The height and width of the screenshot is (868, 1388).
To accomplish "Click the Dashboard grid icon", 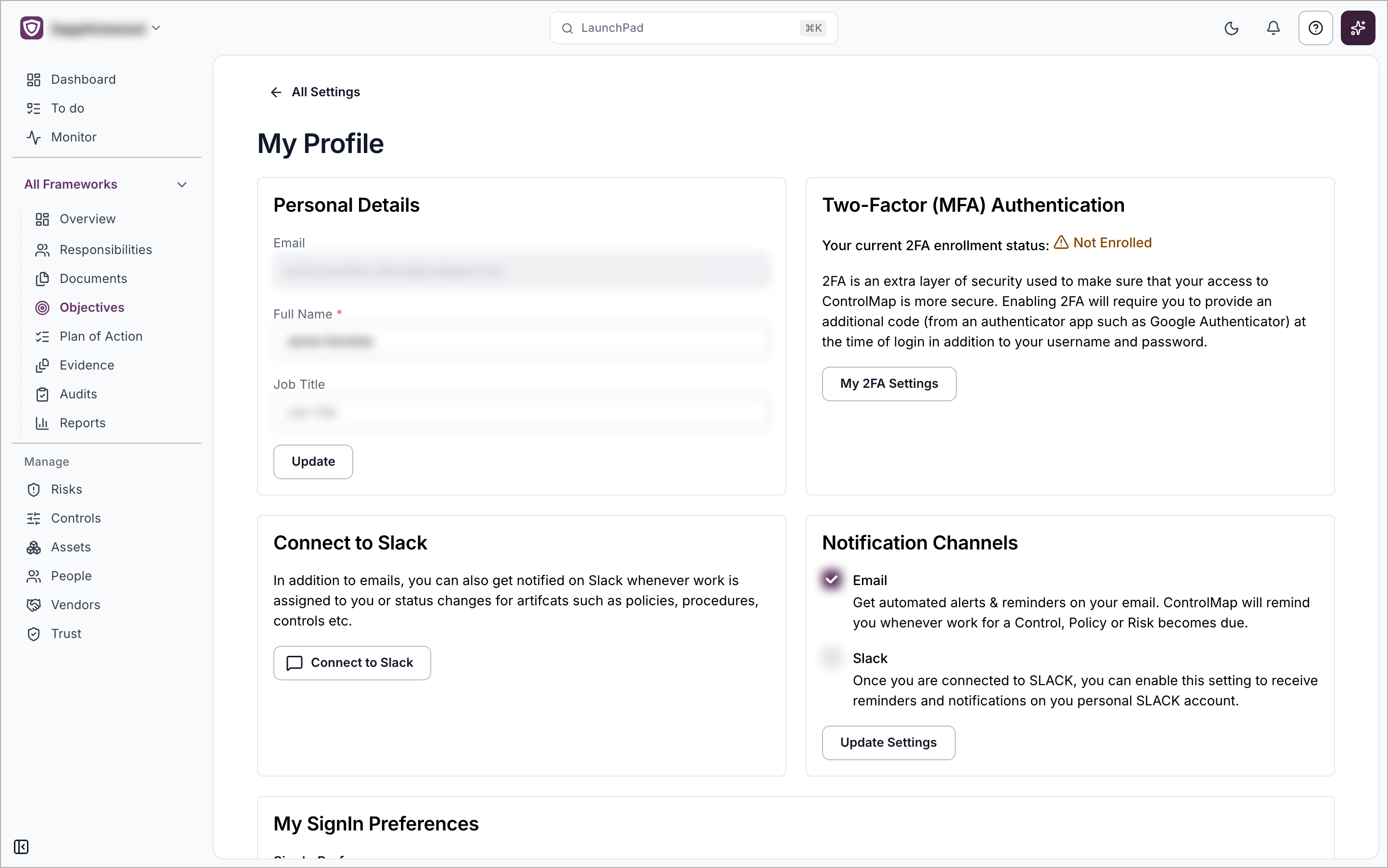I will click(34, 80).
